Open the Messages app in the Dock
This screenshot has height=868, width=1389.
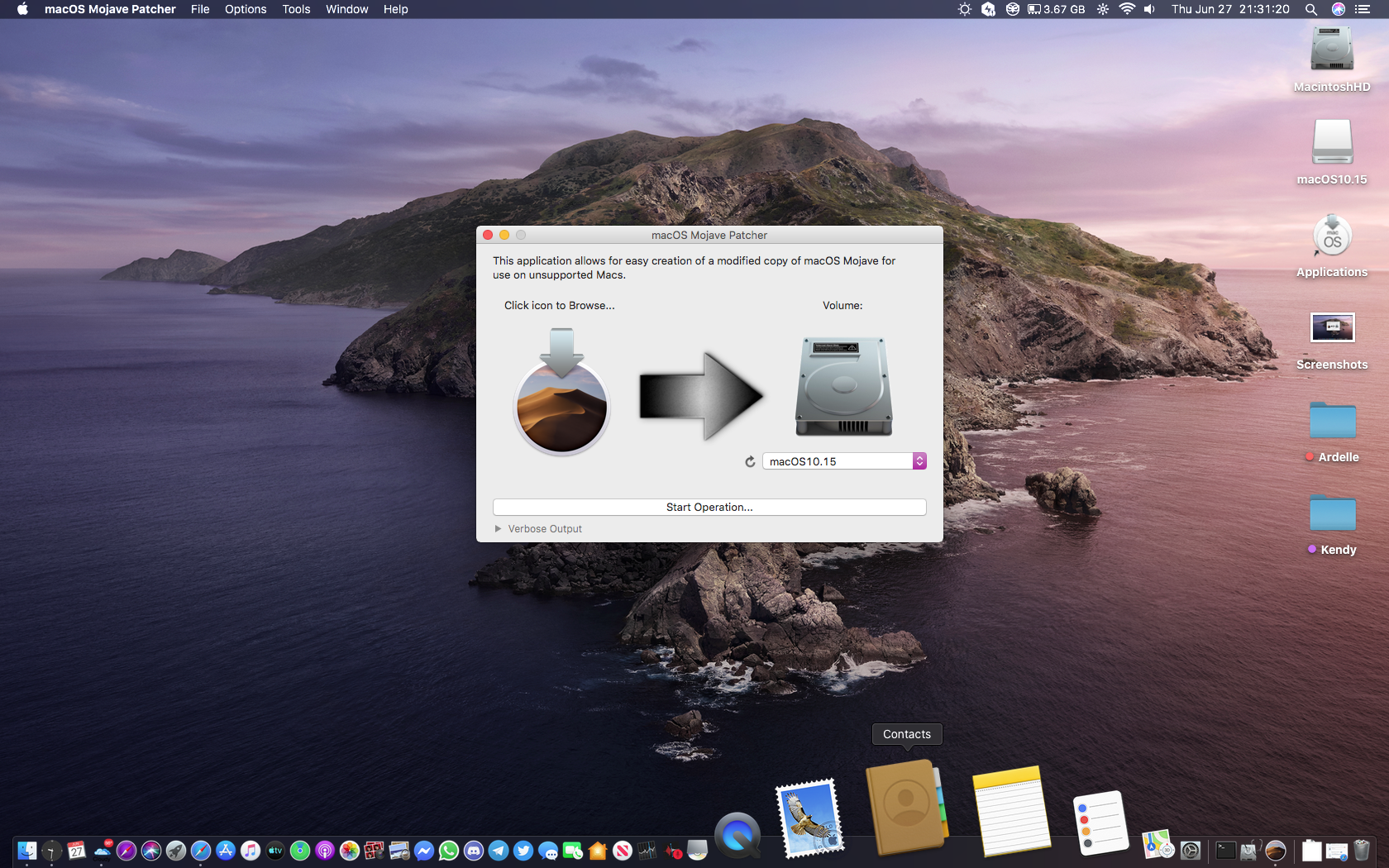548,850
